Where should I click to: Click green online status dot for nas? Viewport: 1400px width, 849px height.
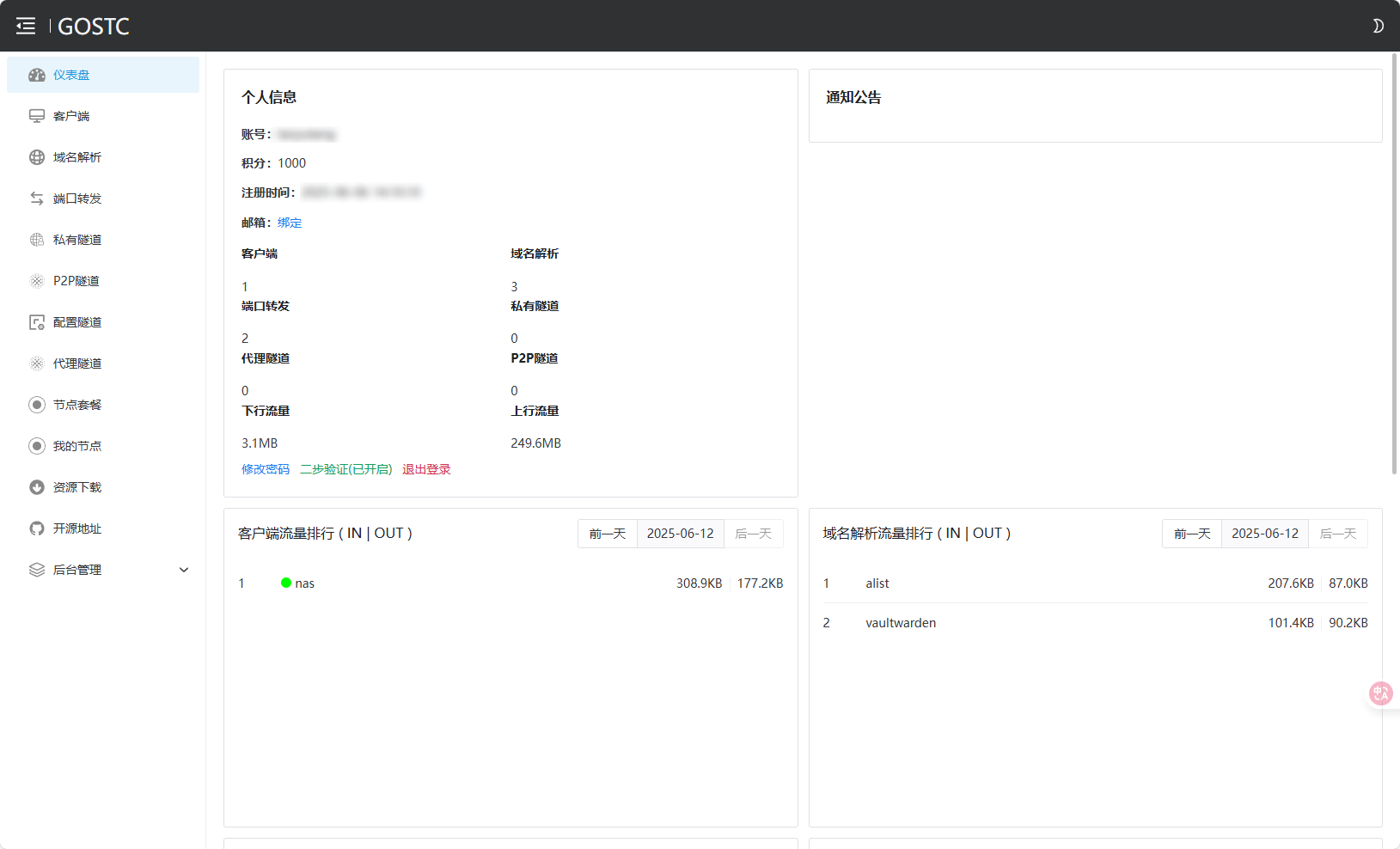286,583
